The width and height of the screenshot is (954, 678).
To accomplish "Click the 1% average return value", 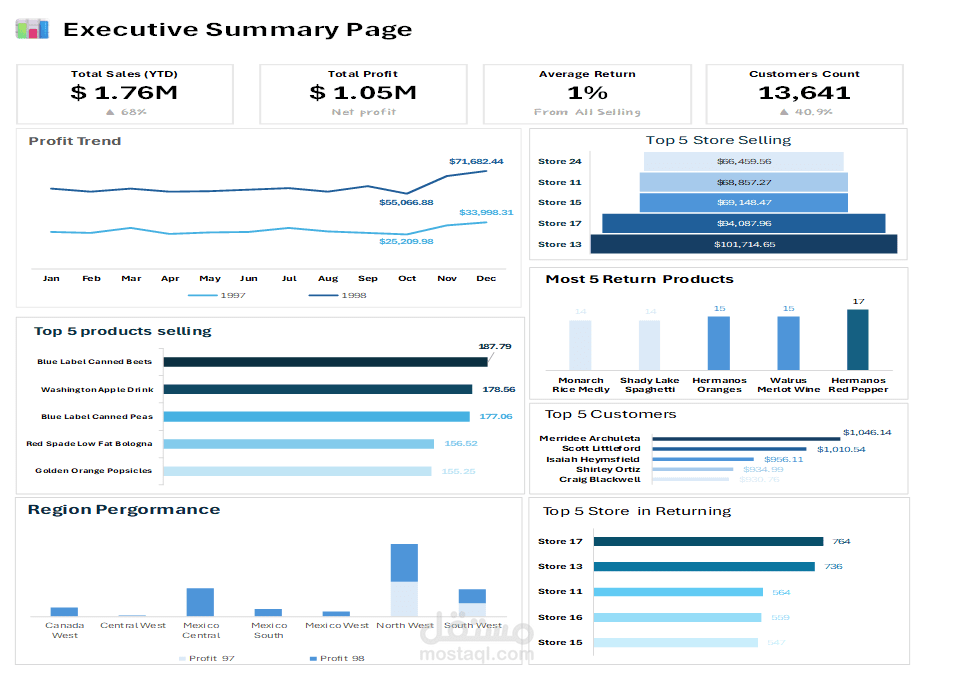I will [587, 93].
